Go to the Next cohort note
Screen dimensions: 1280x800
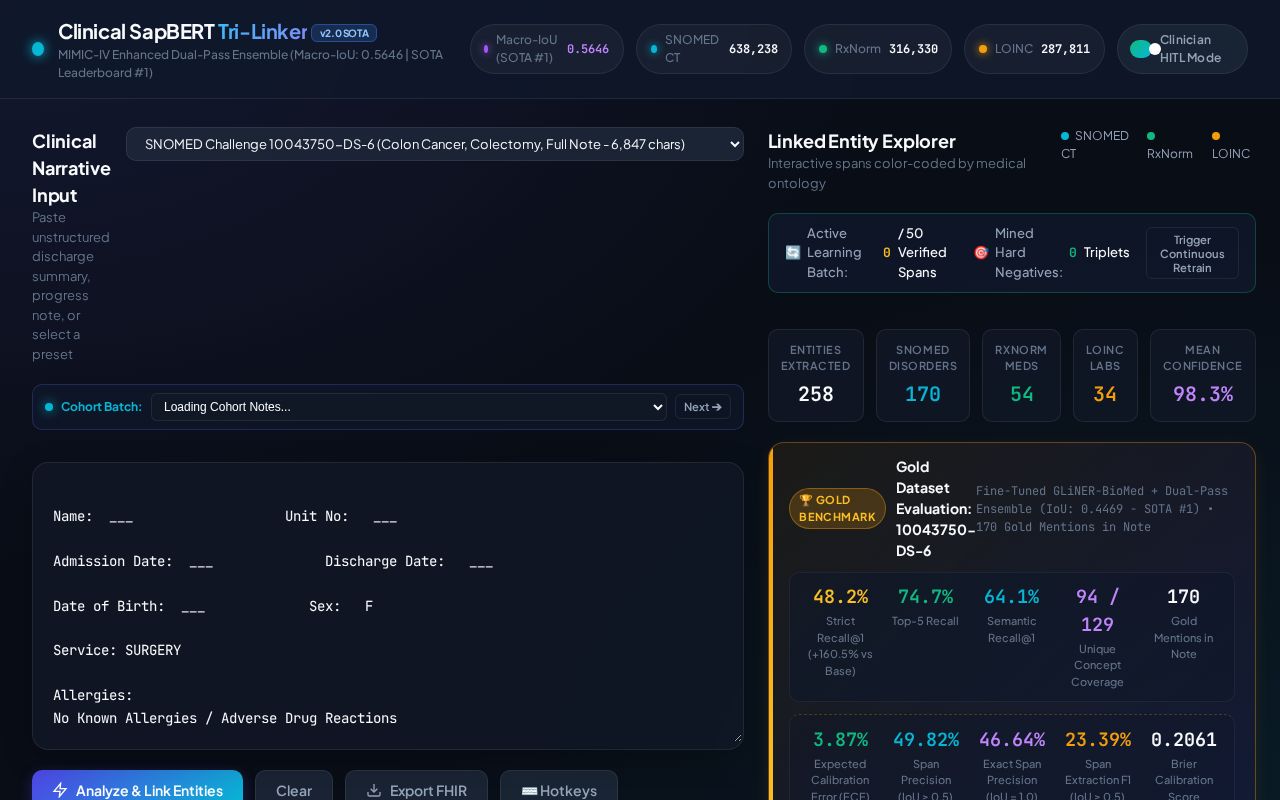click(x=703, y=407)
